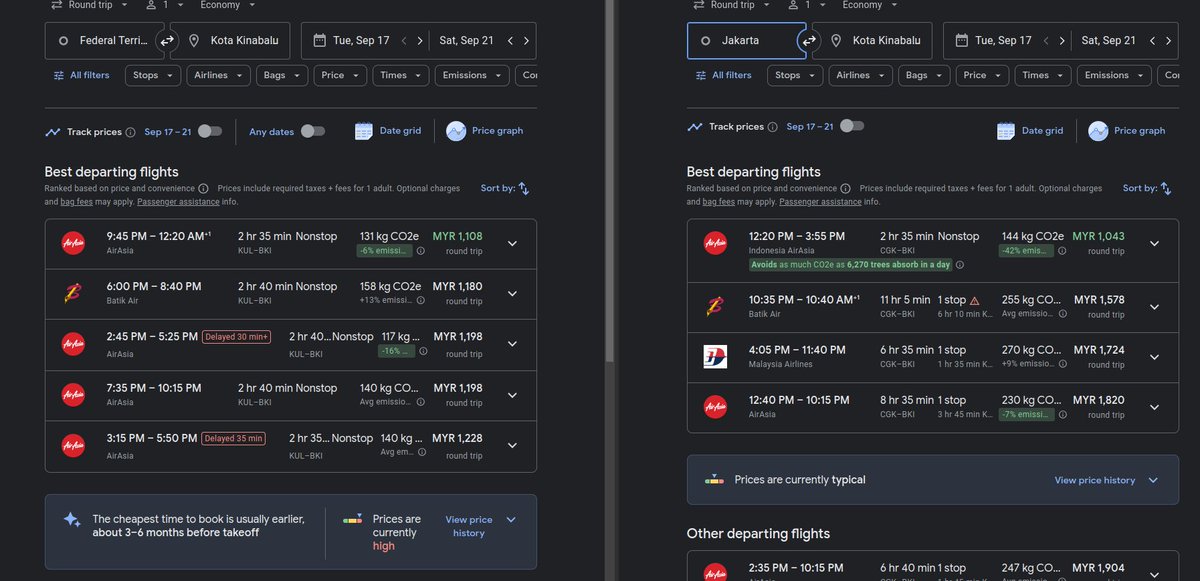Click Malaysia Airlines logo of 4:05 PM flight
Screen dimensions: 1200x581
(715, 356)
